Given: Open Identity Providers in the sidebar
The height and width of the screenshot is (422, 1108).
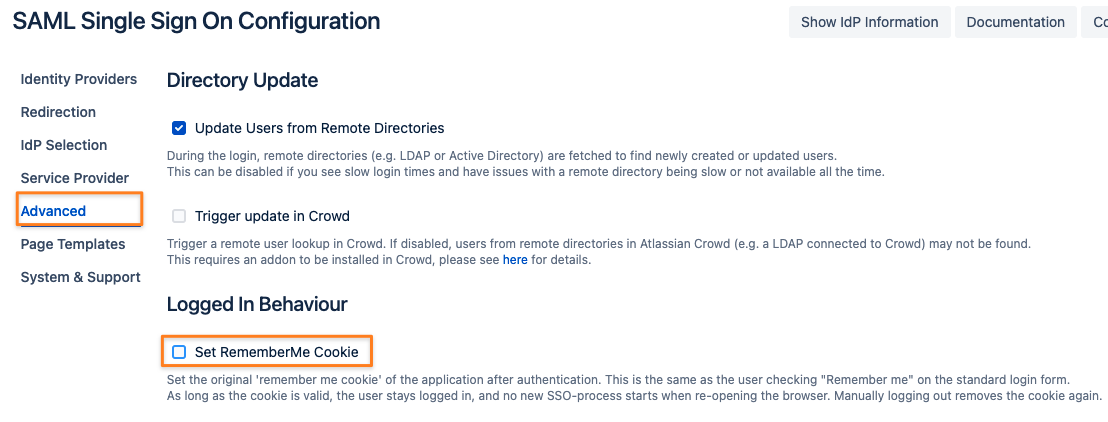Looking at the screenshot, I should click(x=79, y=79).
